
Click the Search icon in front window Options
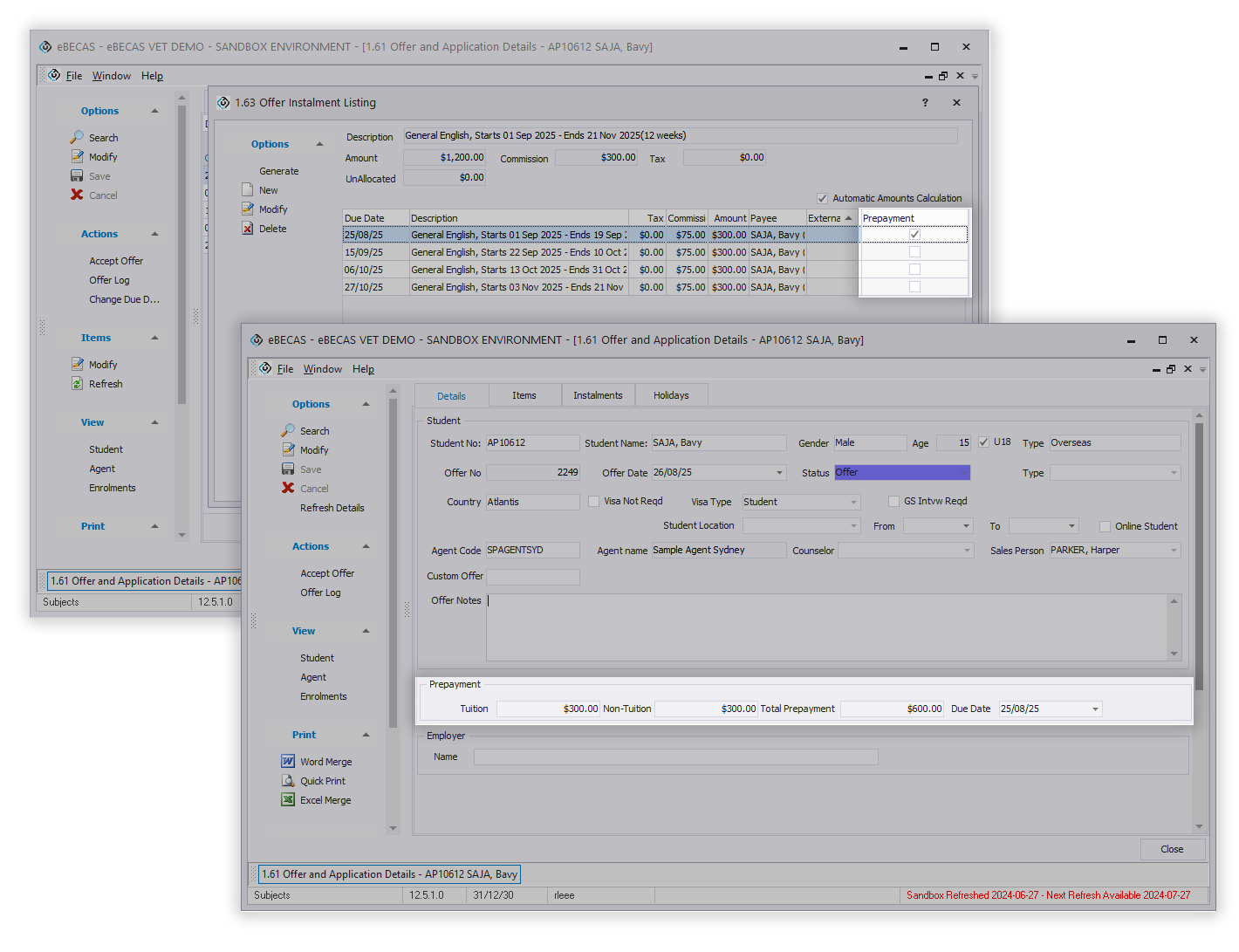[288, 431]
